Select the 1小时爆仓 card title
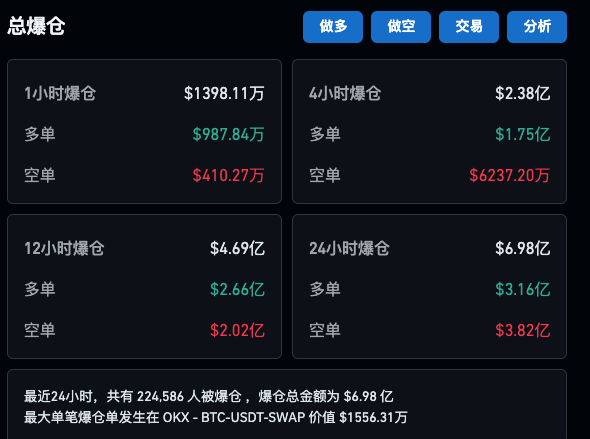This screenshot has height=439, width=590. (60, 93)
